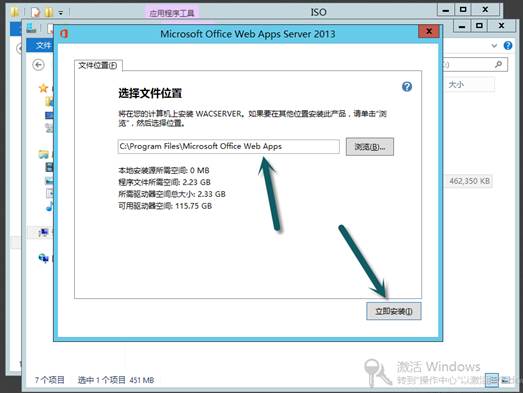Click Explorer back arrow button
523x393 pixels.
(x=38, y=65)
